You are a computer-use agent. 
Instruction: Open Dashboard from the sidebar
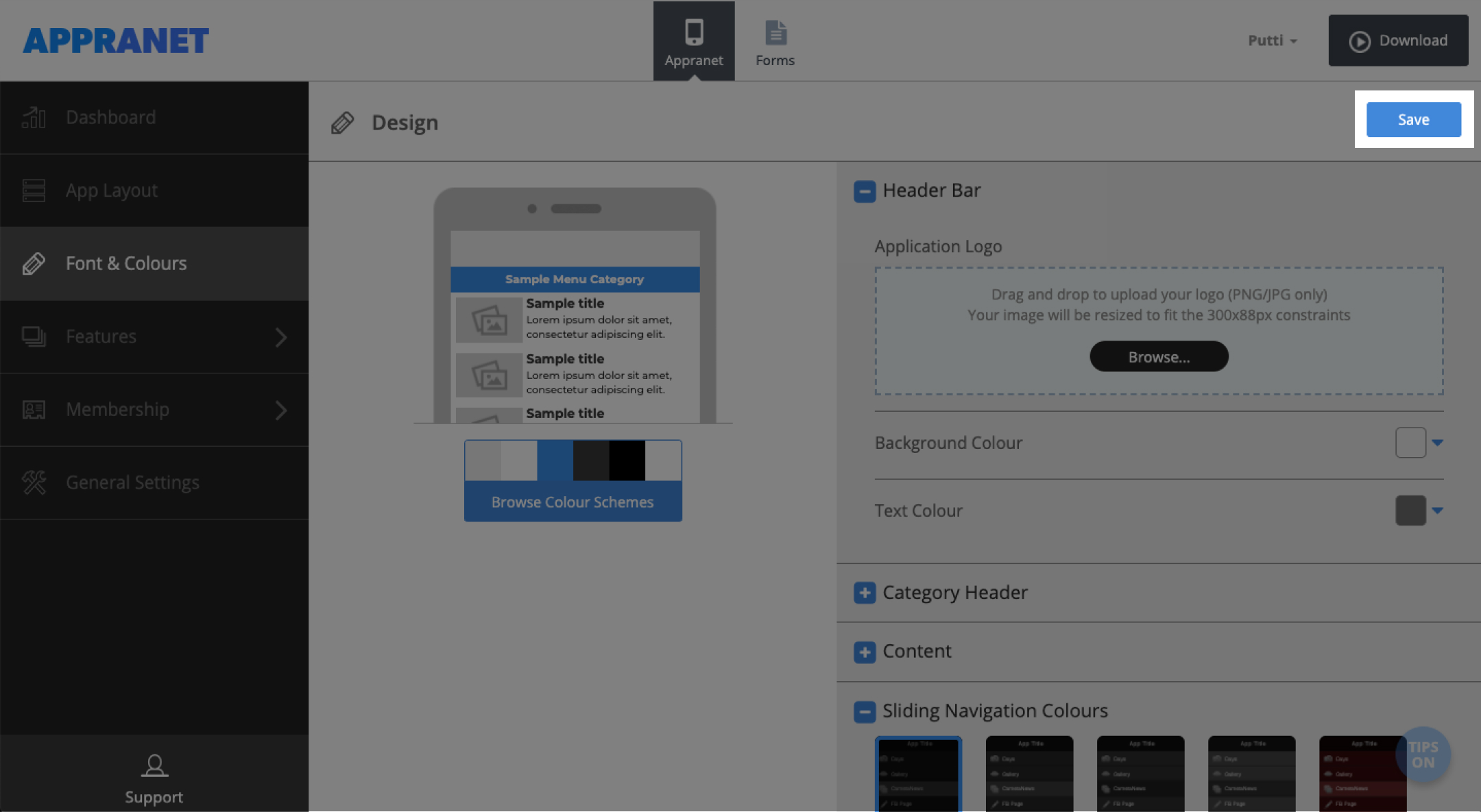tap(154, 118)
